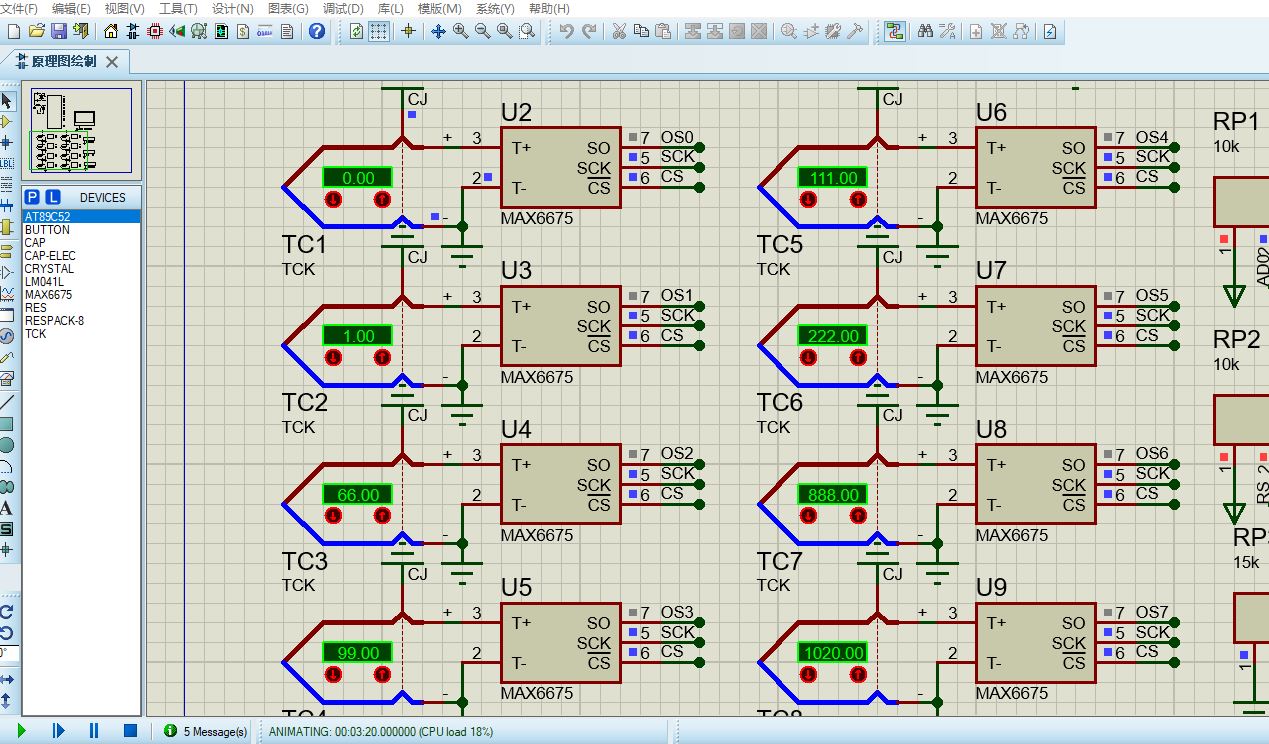Zoom in on the schematic
The image size is (1269, 744).
[x=460, y=31]
